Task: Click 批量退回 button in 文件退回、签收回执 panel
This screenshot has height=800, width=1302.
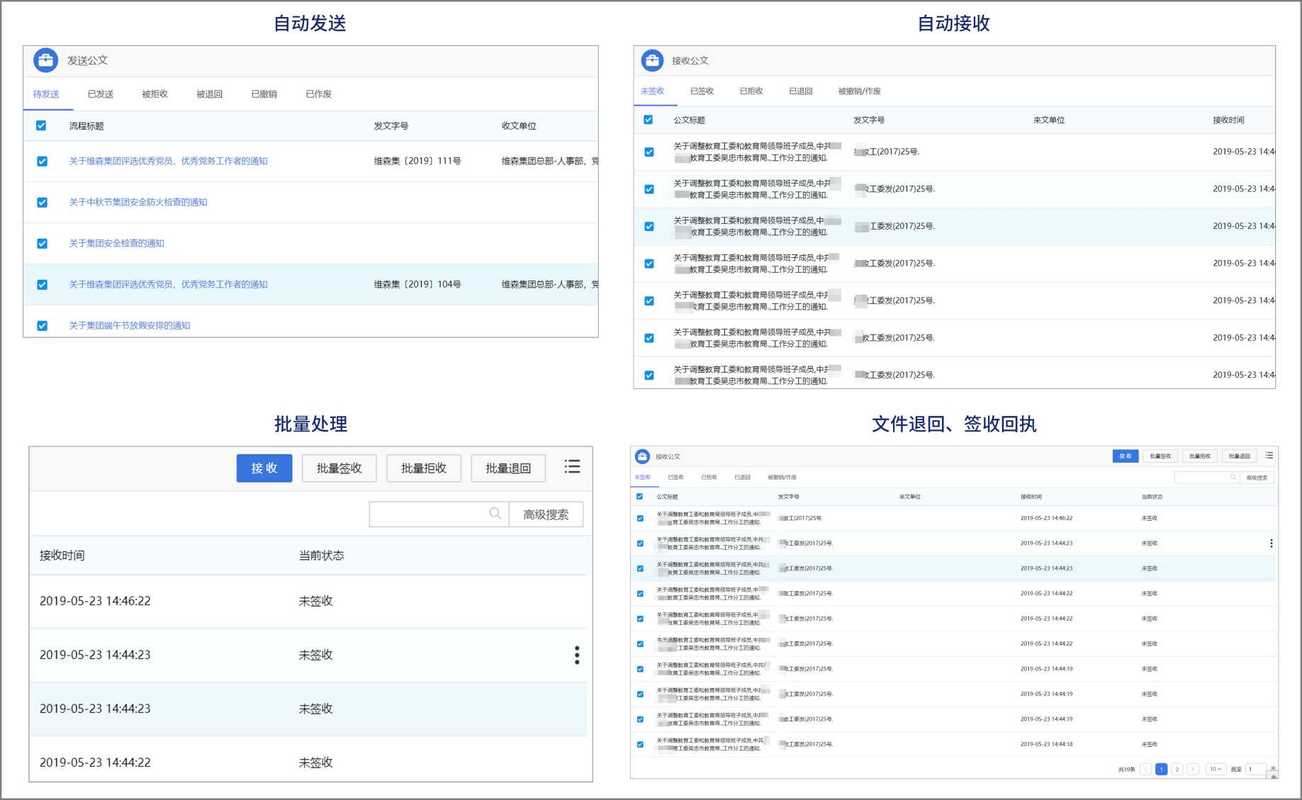Action: pos(1239,456)
